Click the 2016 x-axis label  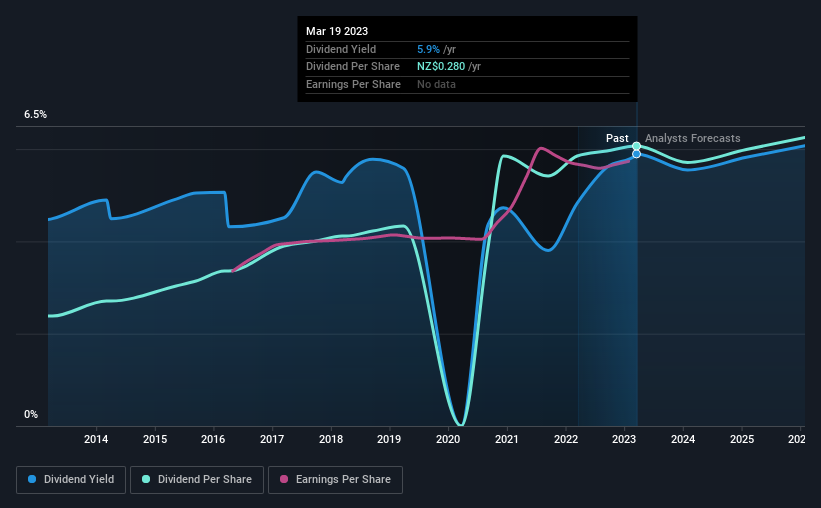pyautogui.click(x=213, y=439)
